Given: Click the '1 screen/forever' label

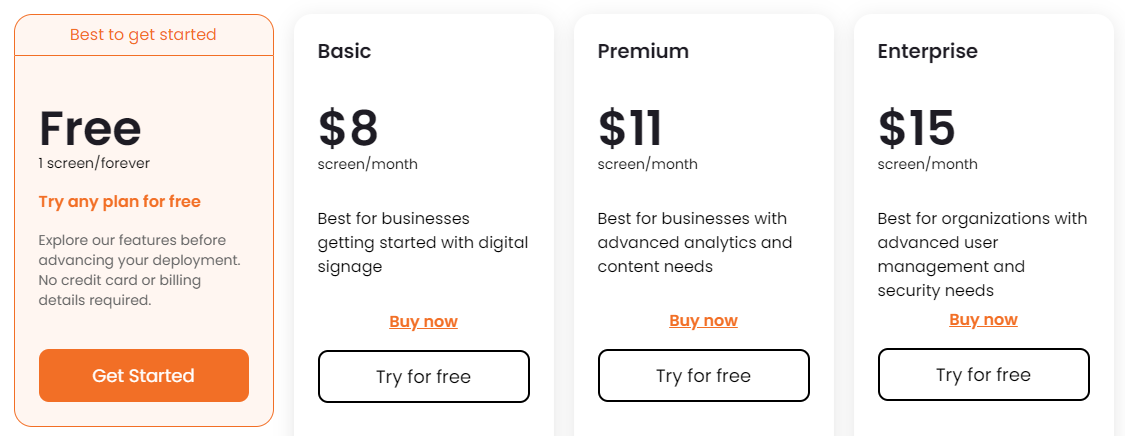Looking at the screenshot, I should [94, 163].
